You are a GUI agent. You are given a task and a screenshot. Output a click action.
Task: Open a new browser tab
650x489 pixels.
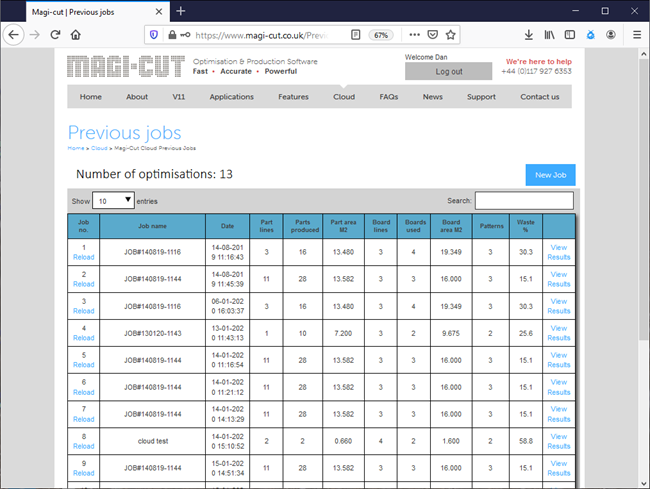pyautogui.click(x=181, y=10)
